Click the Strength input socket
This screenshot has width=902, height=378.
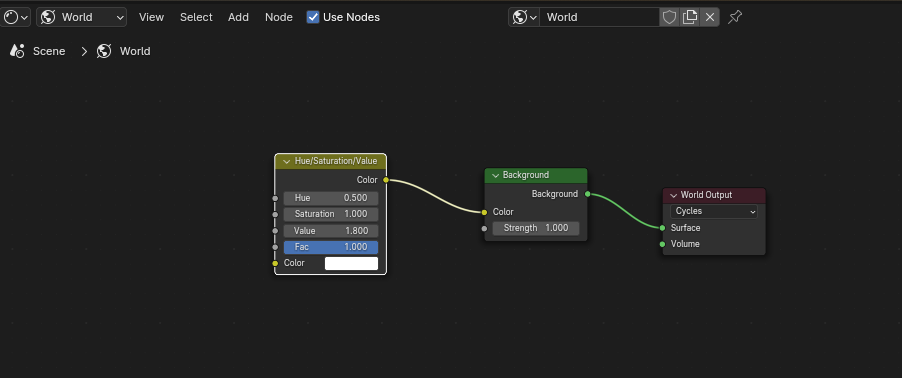tap(484, 228)
